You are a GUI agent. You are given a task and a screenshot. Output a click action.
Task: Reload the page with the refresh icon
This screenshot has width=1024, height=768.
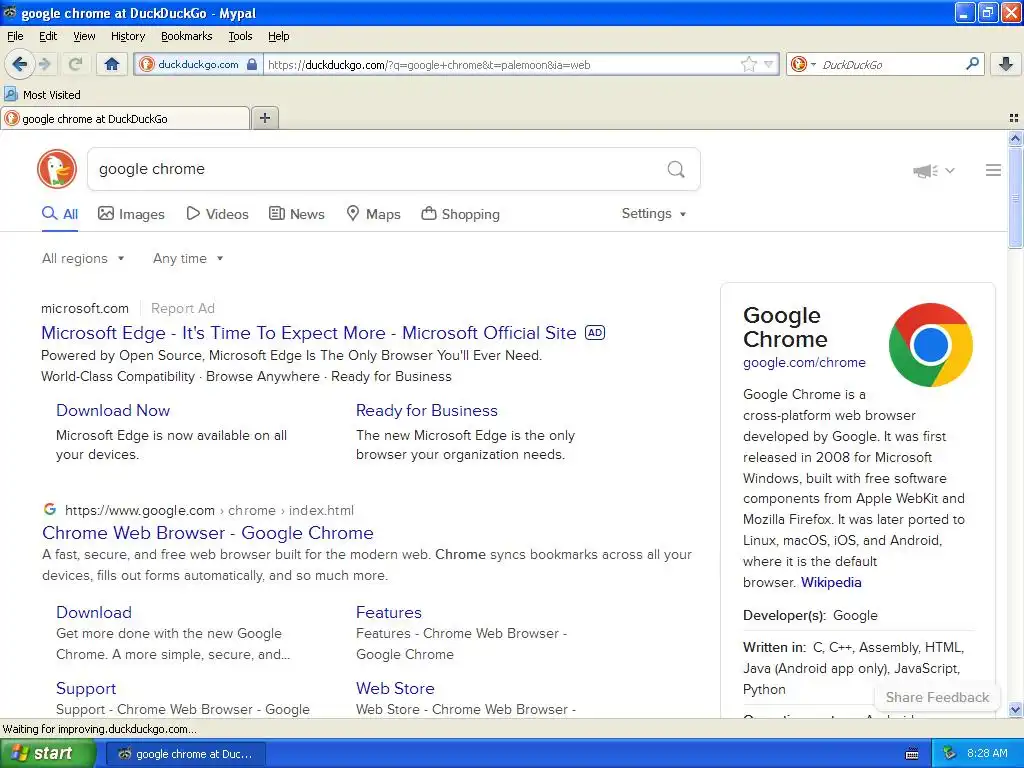[75, 64]
